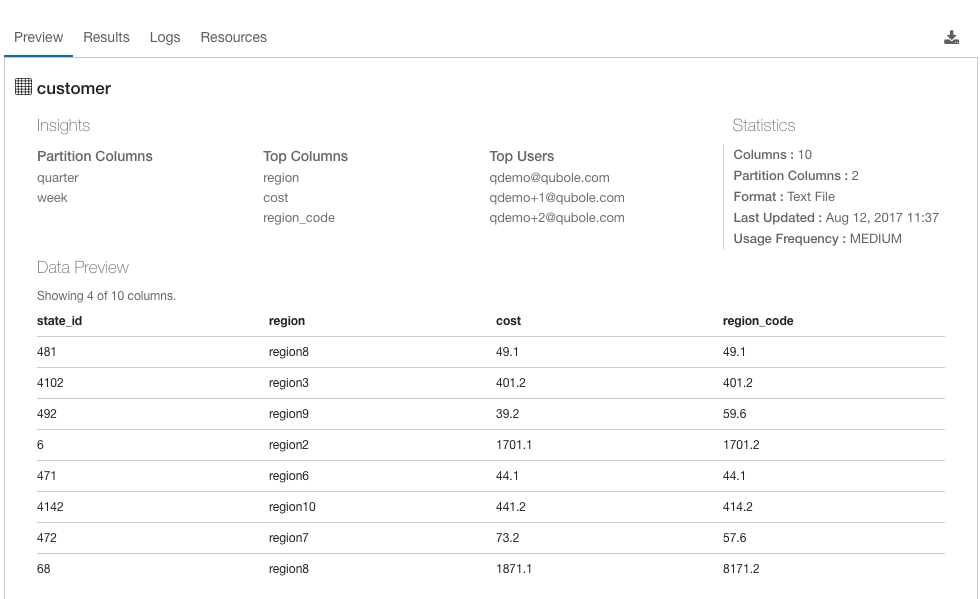Click top user qdemo+2@qubole.com

click(x=557, y=218)
